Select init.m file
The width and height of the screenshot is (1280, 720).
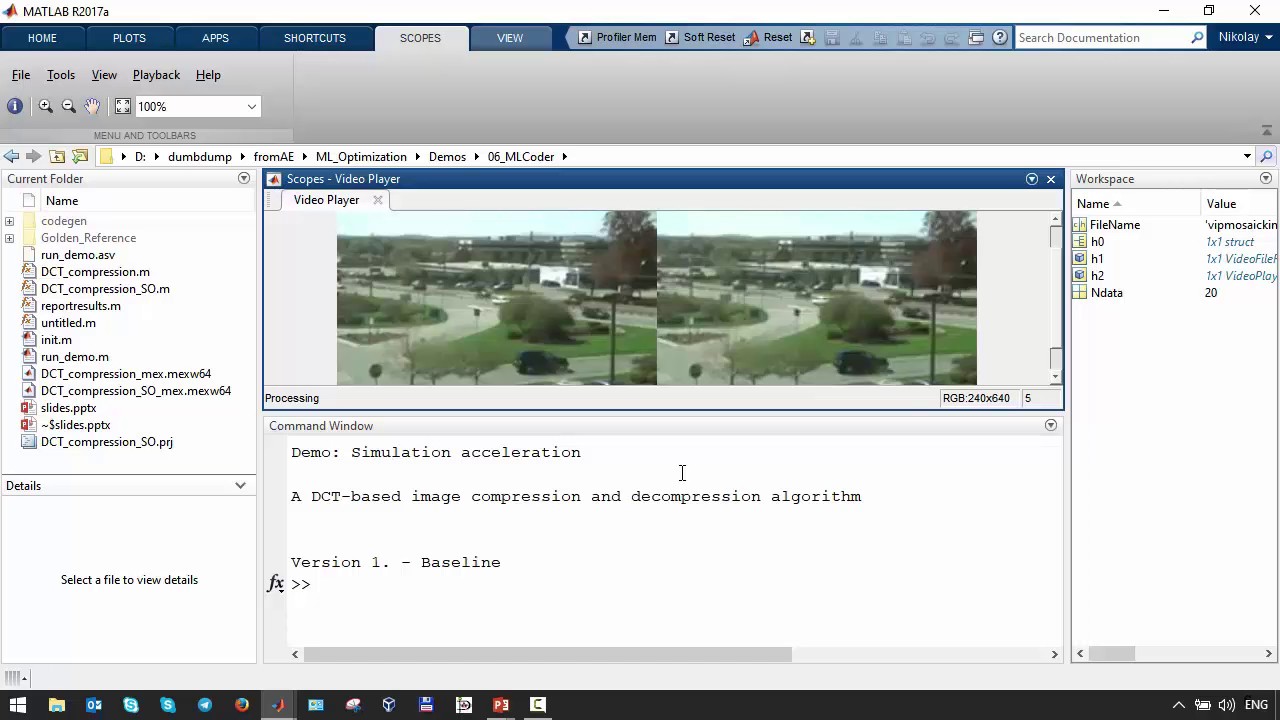click(56, 340)
